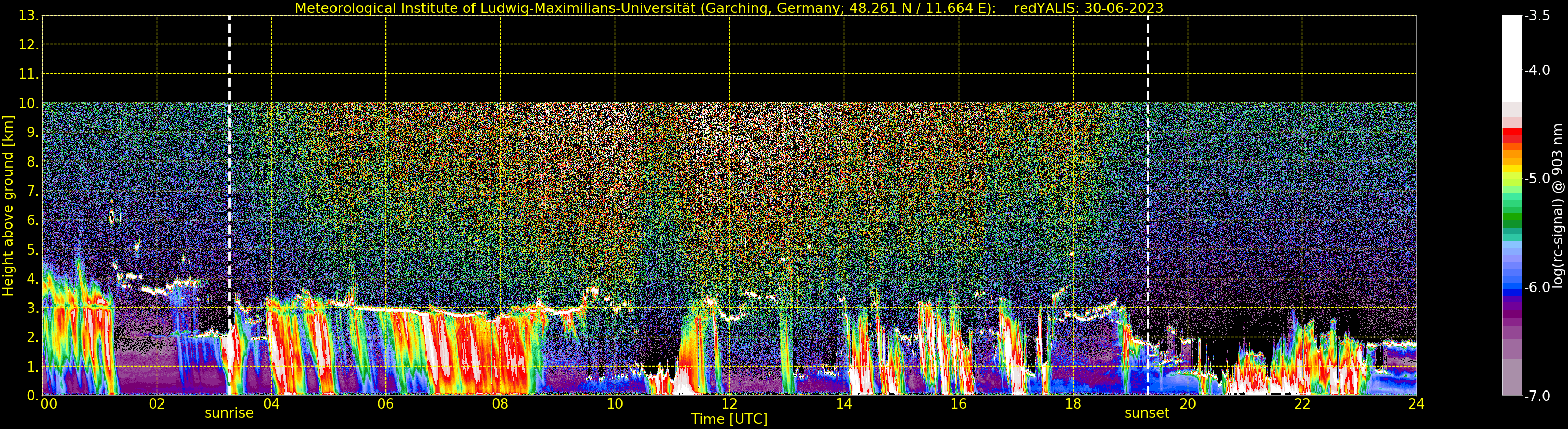The image size is (1568, 429).
Task: Click the white dashed sunset line
Action: tap(1148, 205)
